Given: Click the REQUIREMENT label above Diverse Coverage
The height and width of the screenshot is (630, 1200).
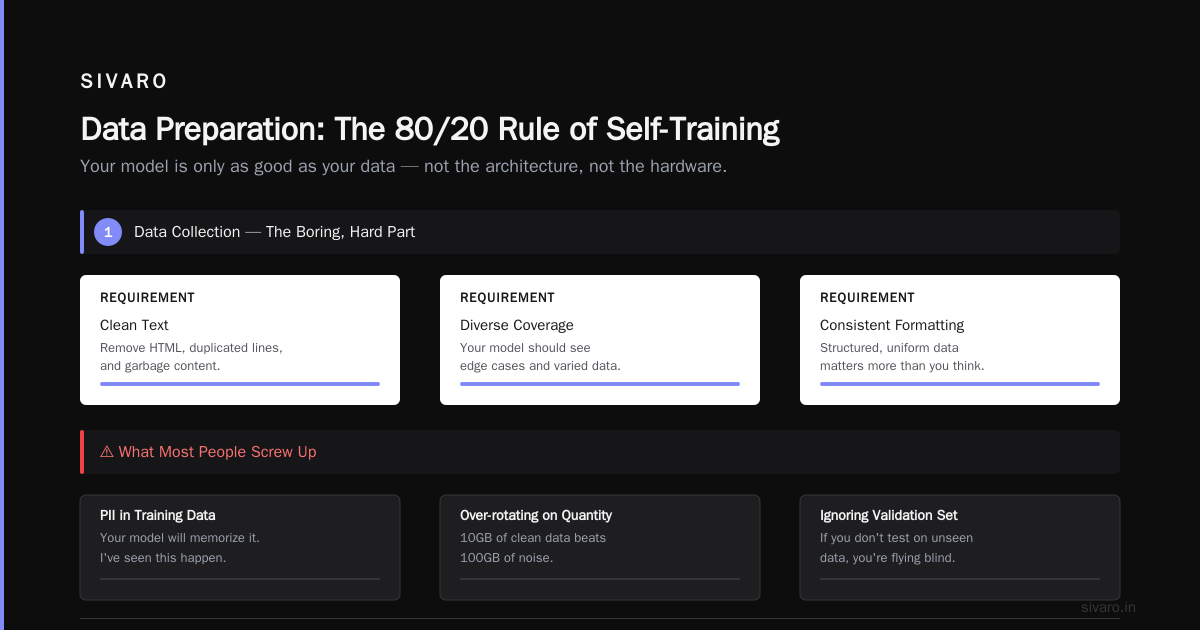Looking at the screenshot, I should [x=507, y=298].
